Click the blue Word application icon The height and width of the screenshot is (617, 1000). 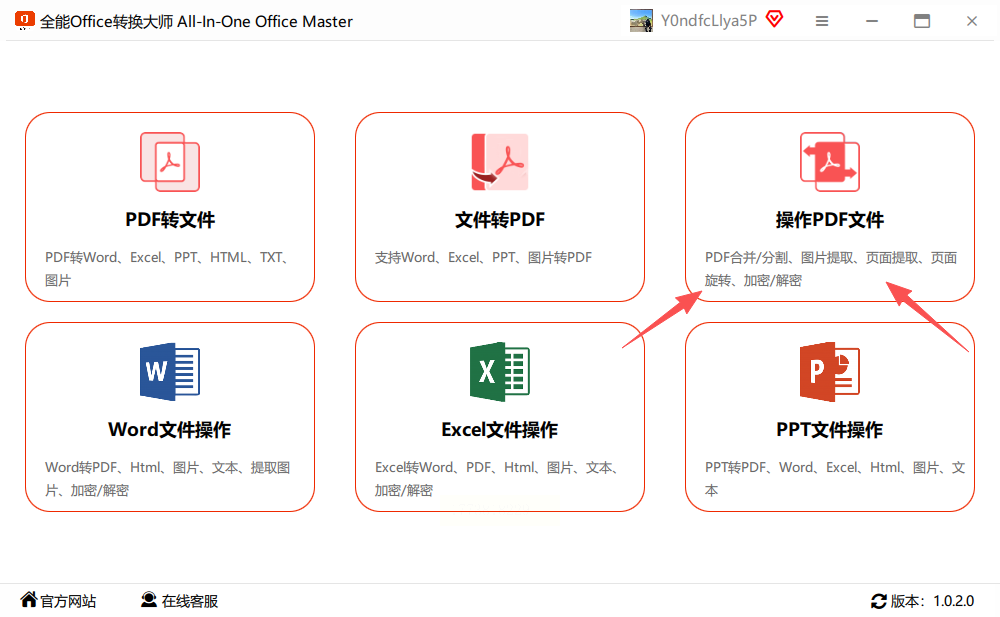pos(170,372)
